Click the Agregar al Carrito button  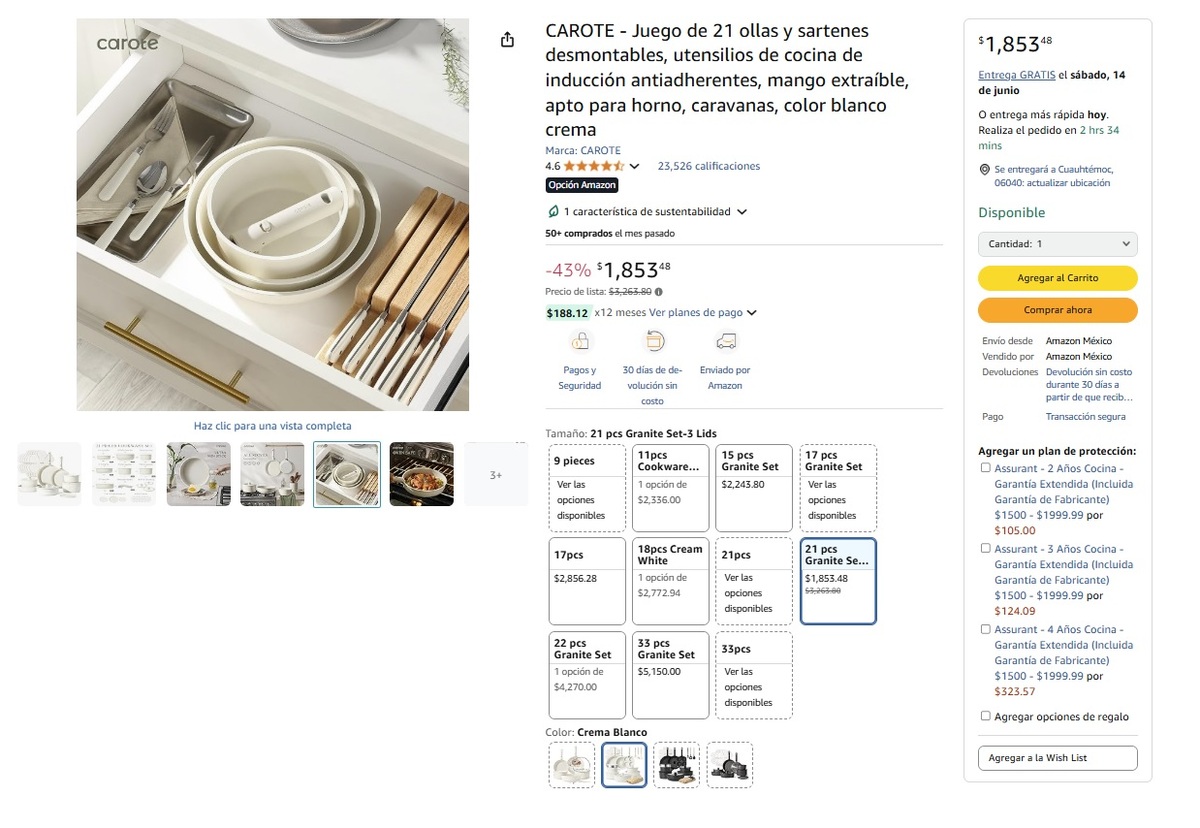click(1057, 278)
